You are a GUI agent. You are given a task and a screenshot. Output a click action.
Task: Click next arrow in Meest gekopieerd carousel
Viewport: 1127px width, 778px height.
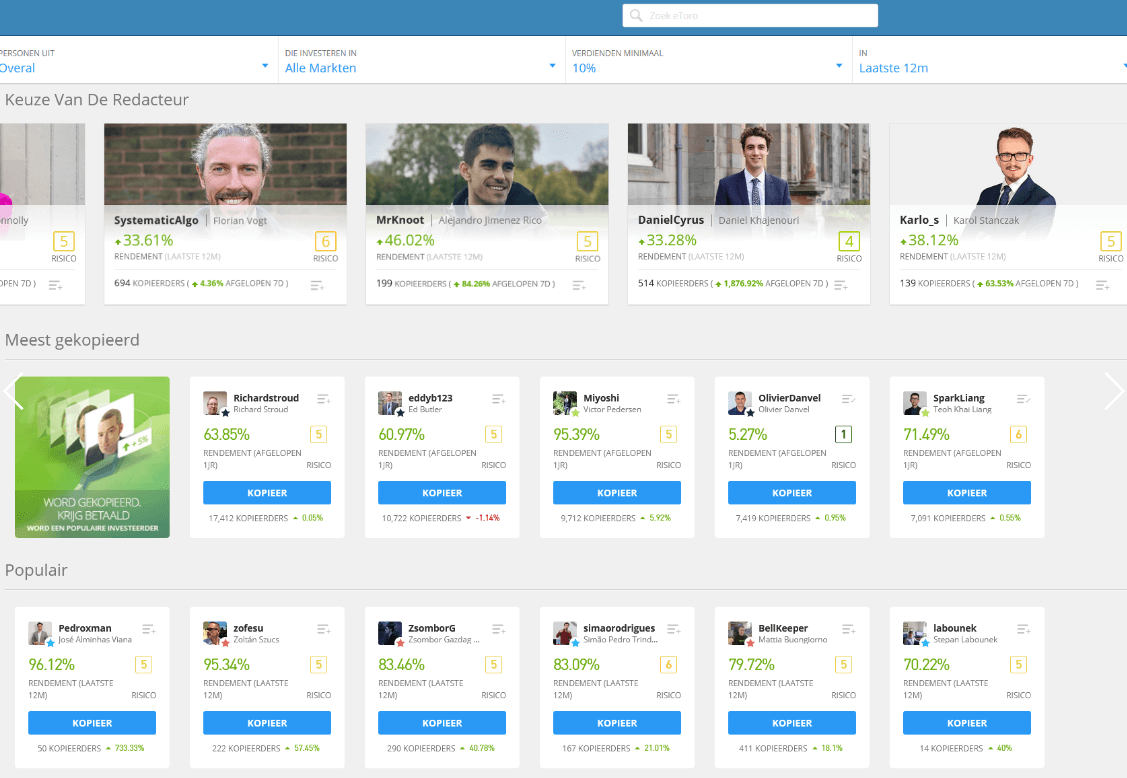tap(1113, 391)
